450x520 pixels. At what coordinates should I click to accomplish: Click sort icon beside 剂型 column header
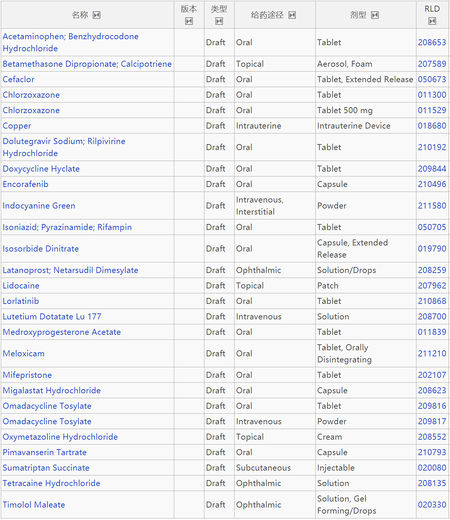[375, 15]
